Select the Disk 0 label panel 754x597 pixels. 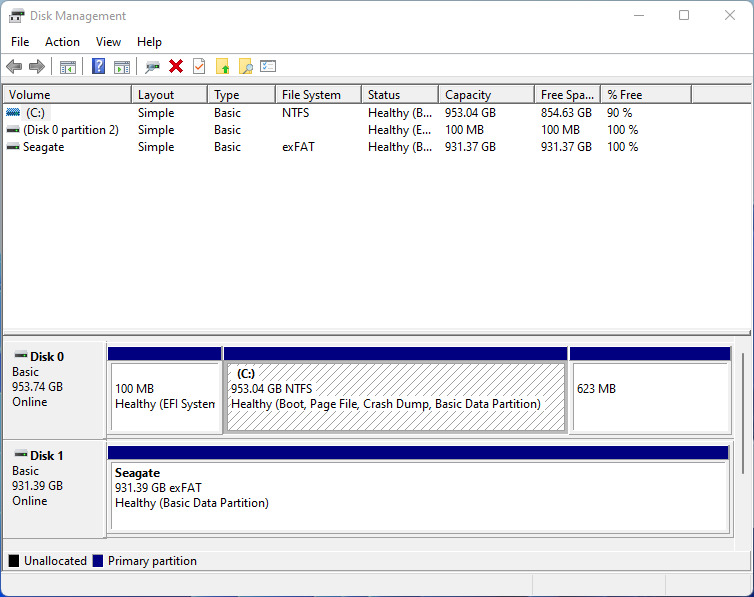pos(54,390)
